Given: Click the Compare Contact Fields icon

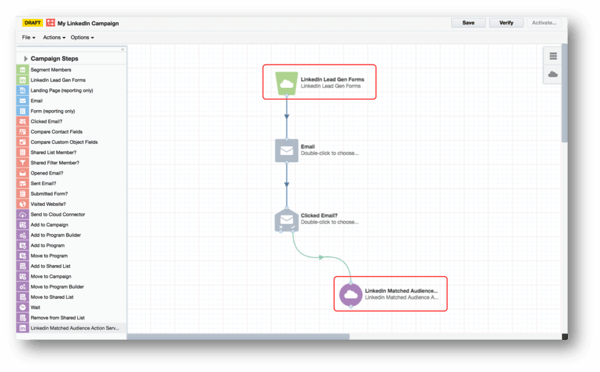Looking at the screenshot, I should point(23,132).
